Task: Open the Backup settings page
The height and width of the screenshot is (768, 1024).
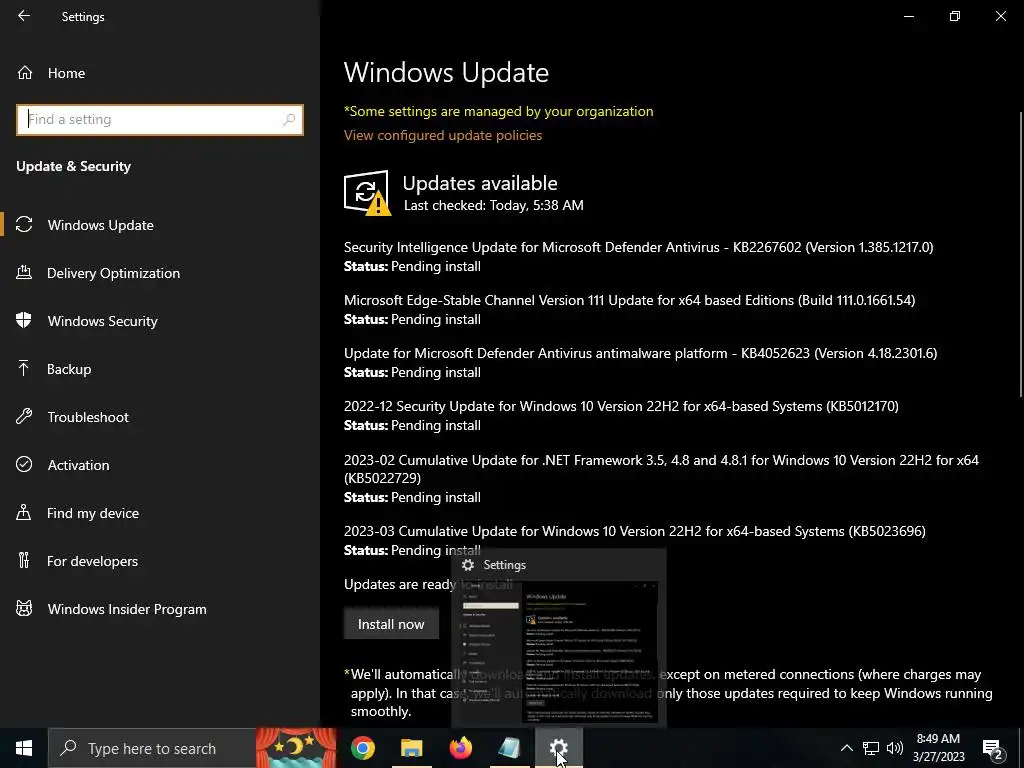Action: tap(69, 369)
